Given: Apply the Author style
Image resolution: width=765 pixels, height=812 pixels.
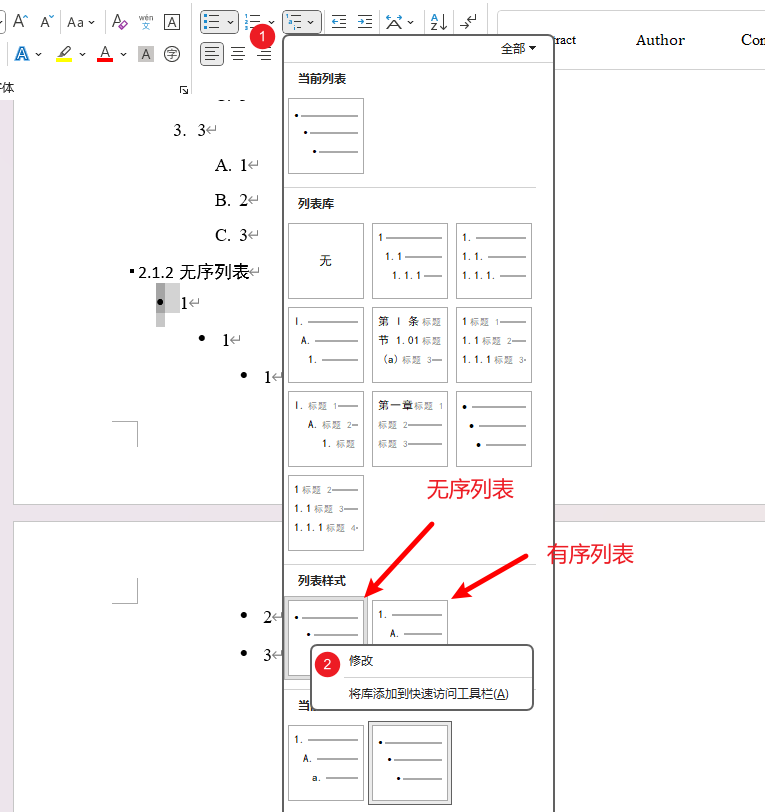Looking at the screenshot, I should (x=660, y=40).
